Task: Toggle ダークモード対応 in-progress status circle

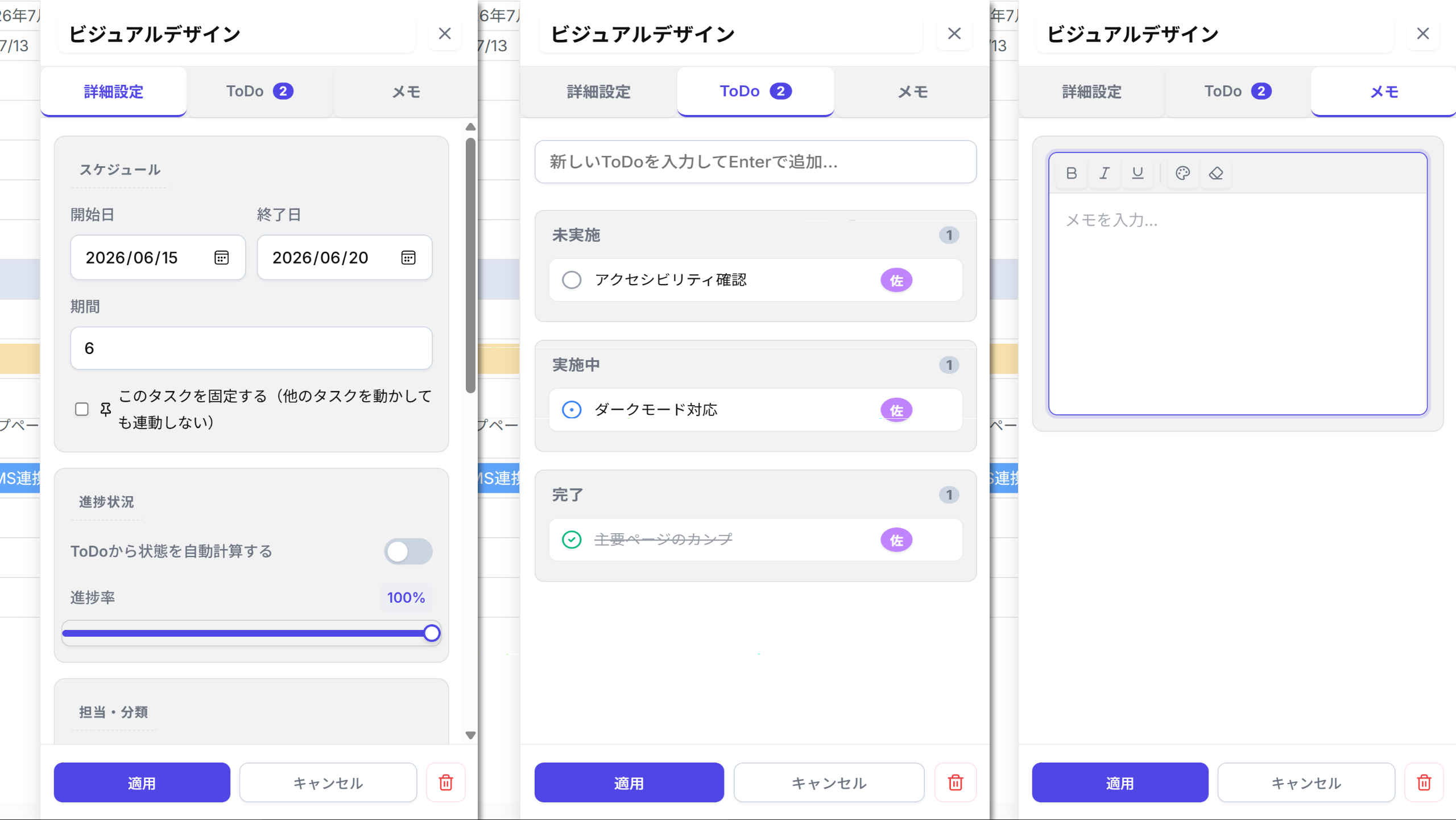Action: (x=572, y=410)
